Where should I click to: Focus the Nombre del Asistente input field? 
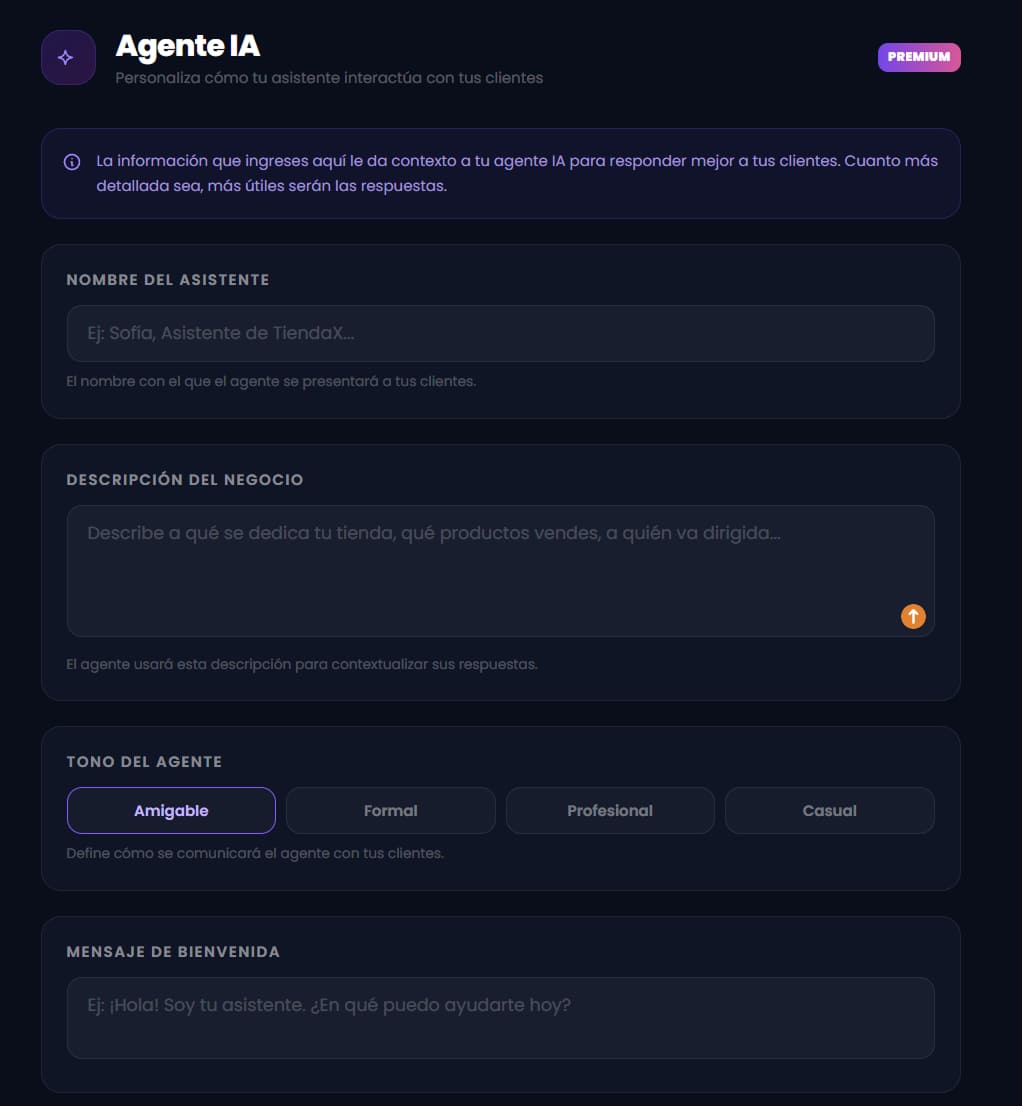pos(500,333)
